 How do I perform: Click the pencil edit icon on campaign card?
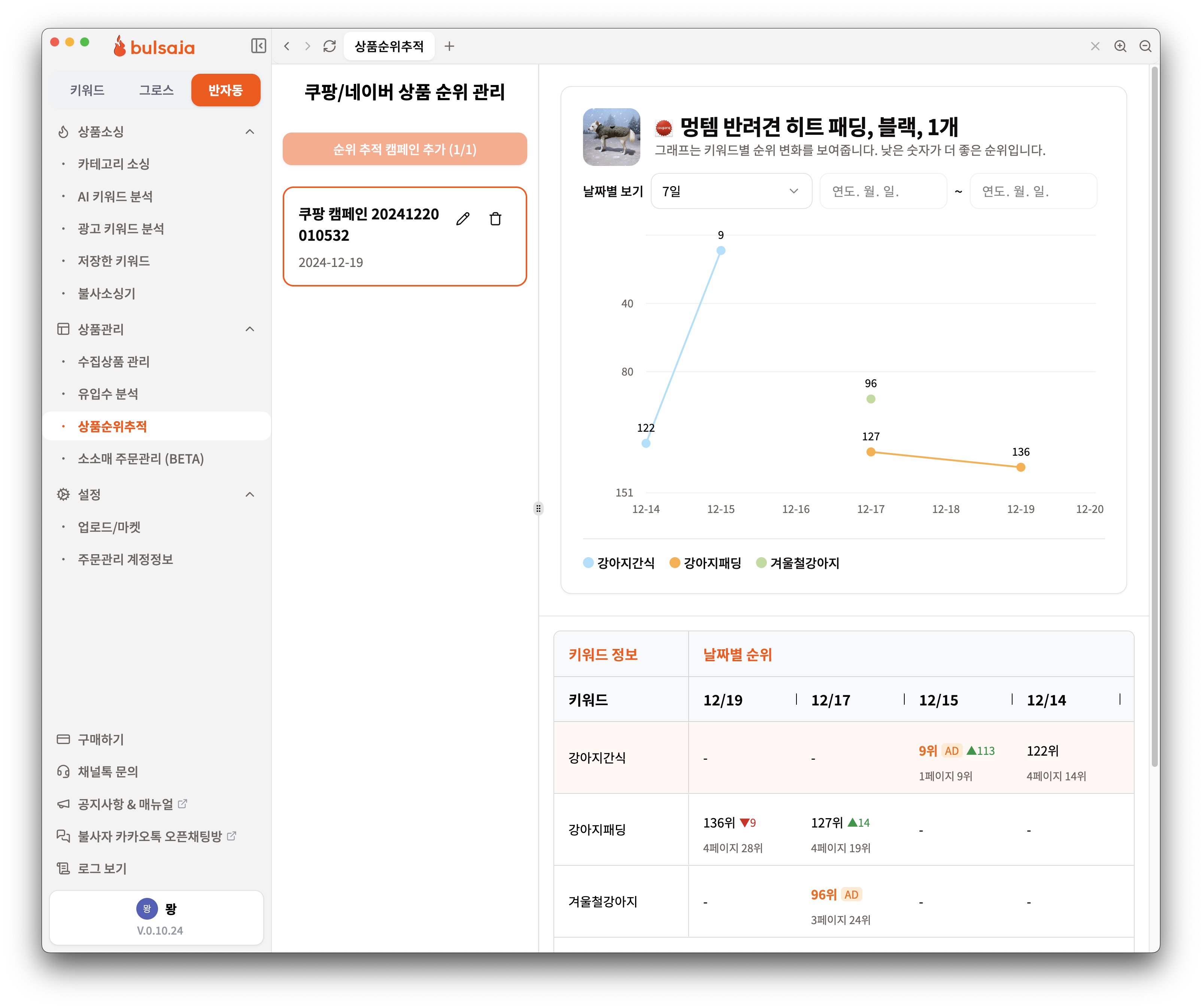[x=462, y=219]
